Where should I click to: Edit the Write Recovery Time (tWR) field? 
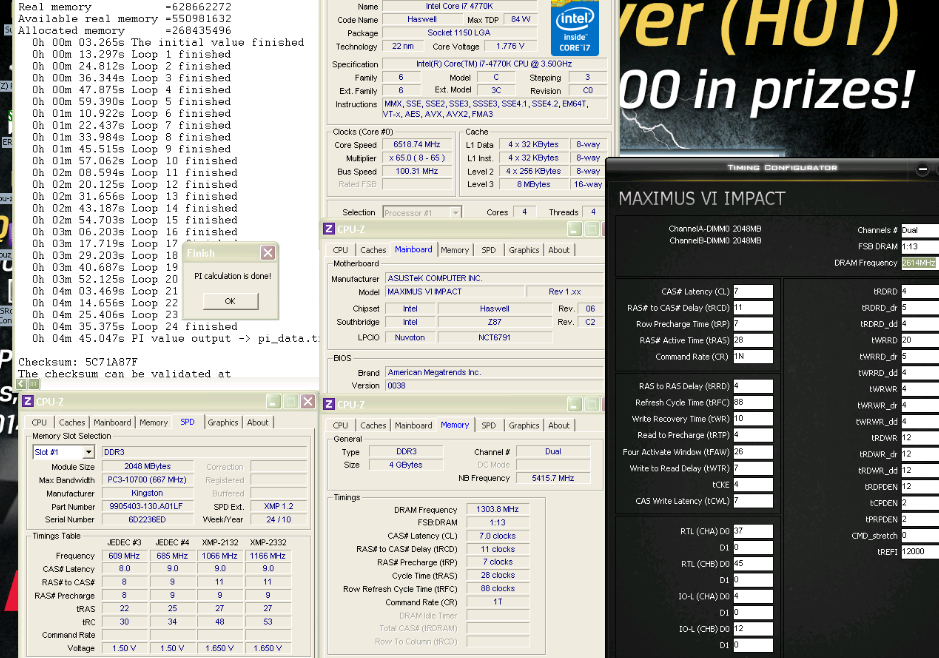[x=753, y=419]
